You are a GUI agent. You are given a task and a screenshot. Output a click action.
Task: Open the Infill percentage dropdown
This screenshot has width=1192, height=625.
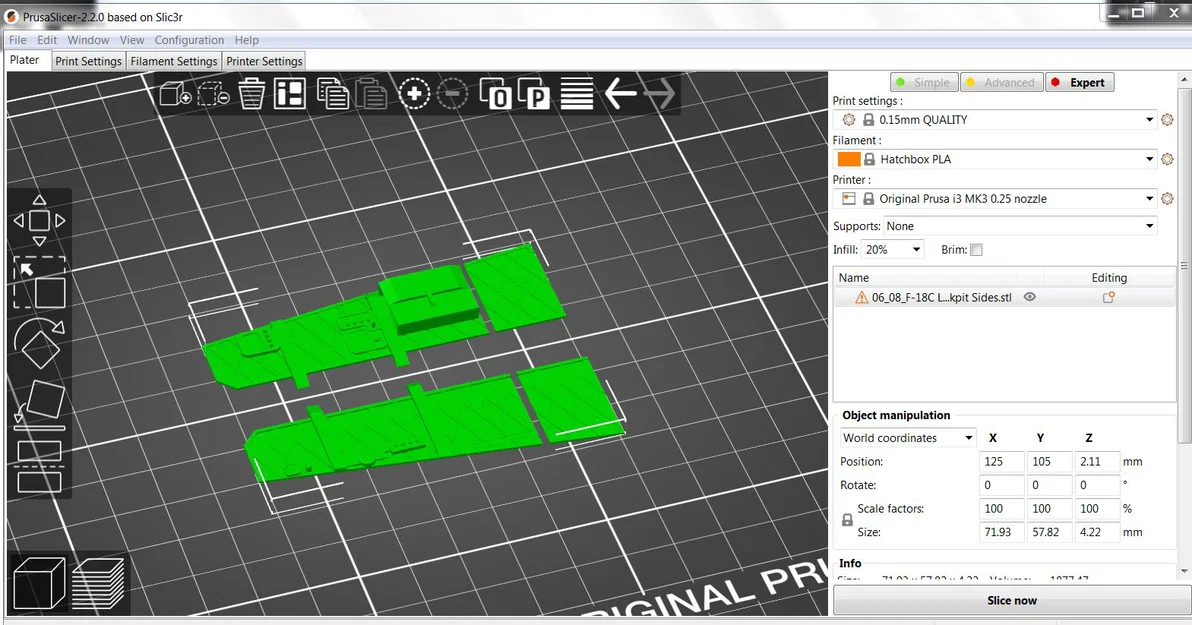pos(892,249)
